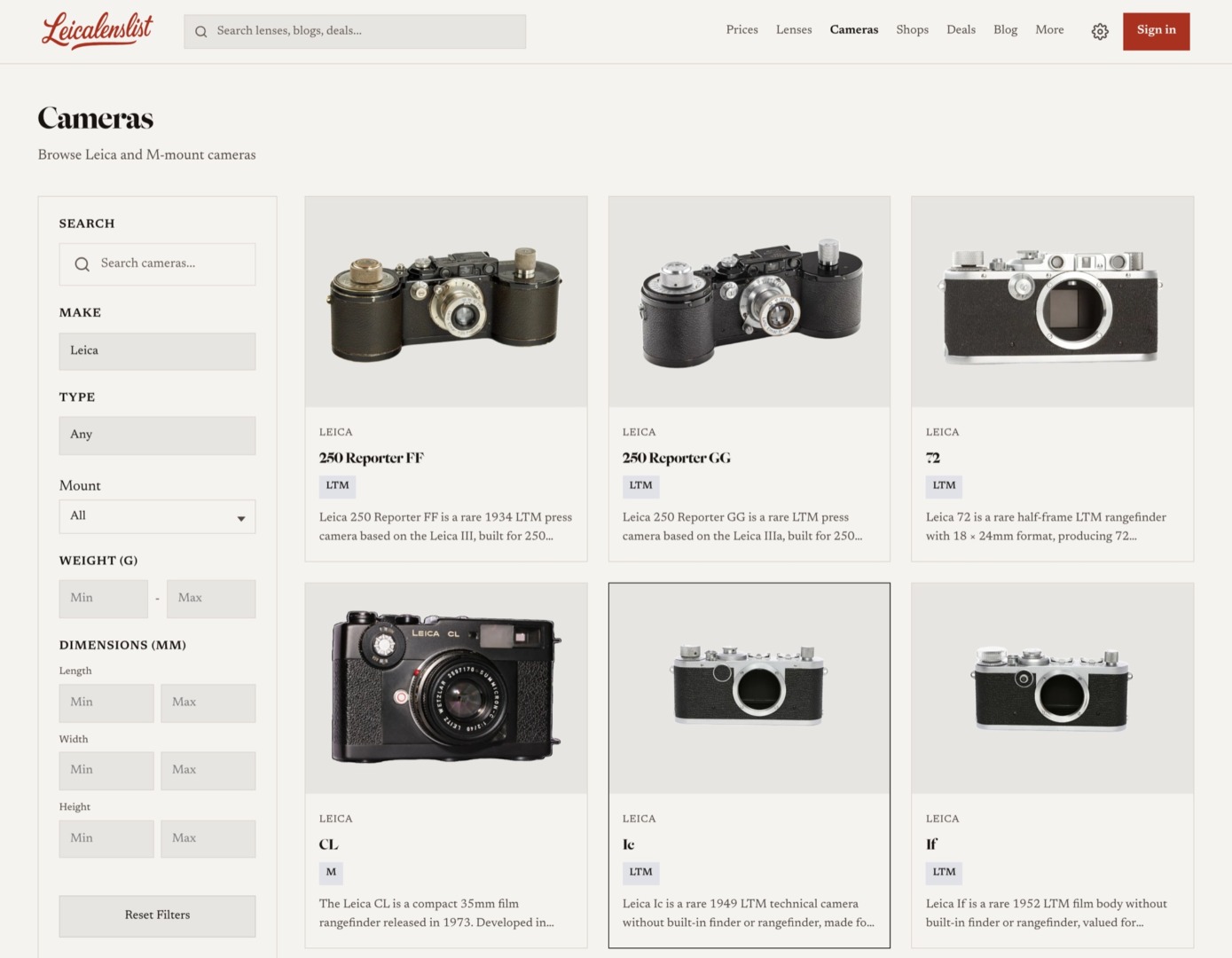Open the 250 Reporter GG camera photo
This screenshot has width=1232, height=958.
749,302
